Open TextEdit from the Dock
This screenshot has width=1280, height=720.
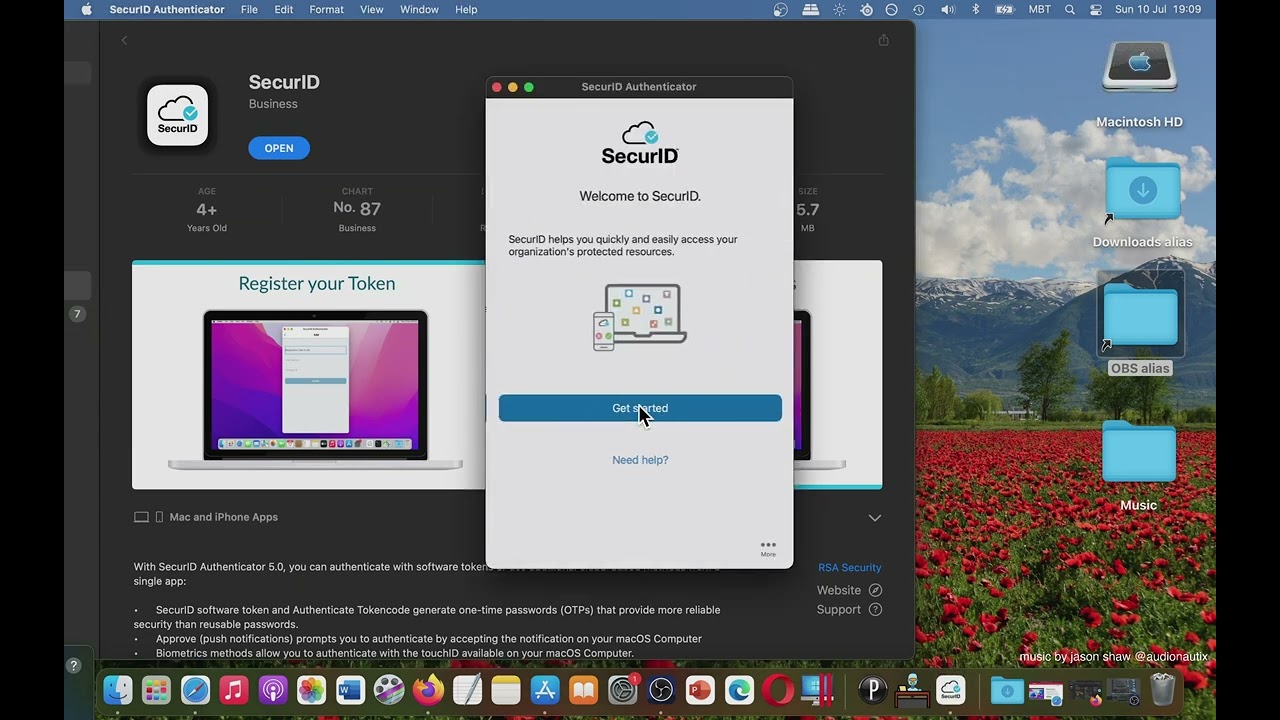(x=467, y=690)
